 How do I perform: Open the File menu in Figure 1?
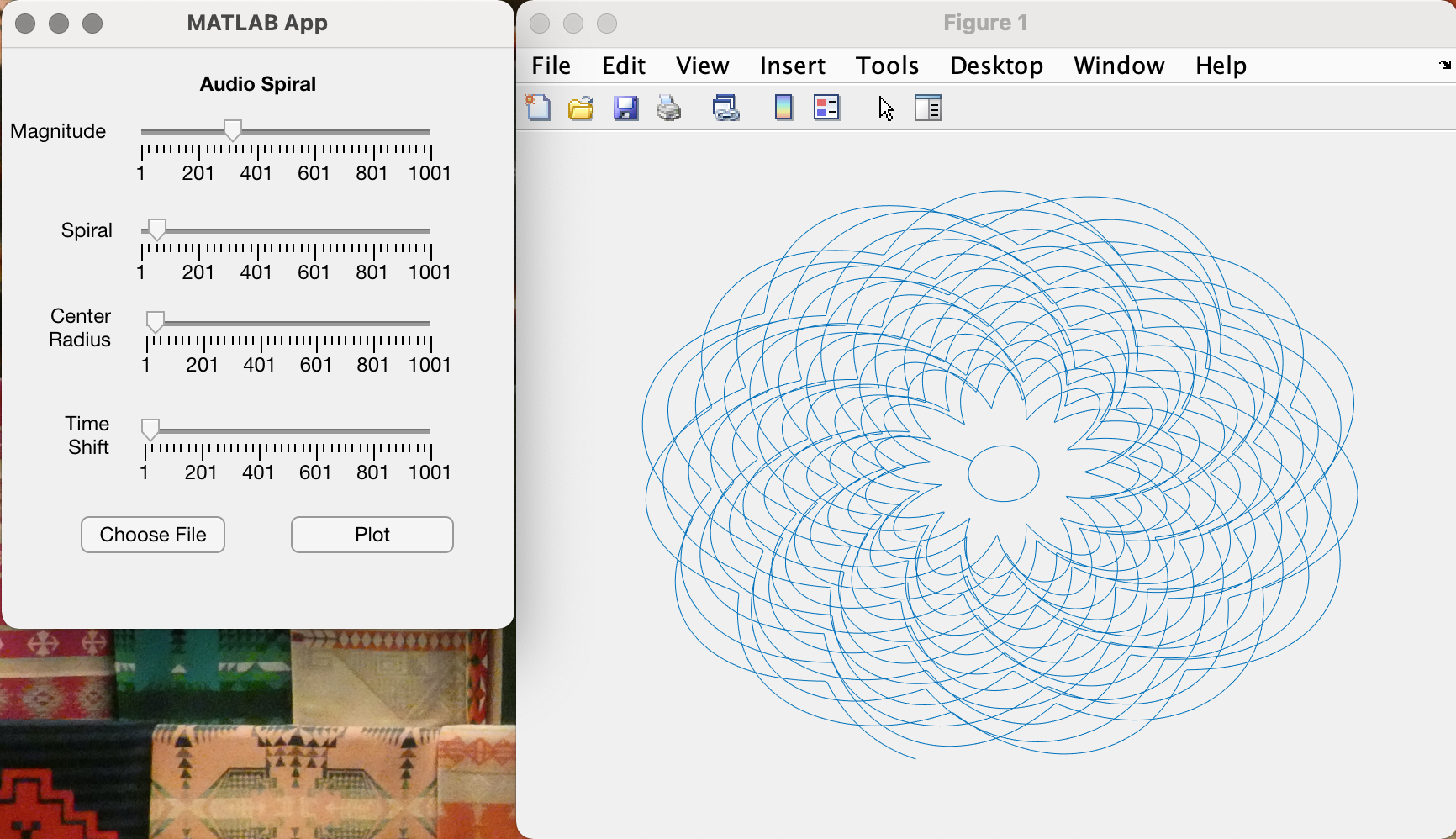(x=551, y=66)
